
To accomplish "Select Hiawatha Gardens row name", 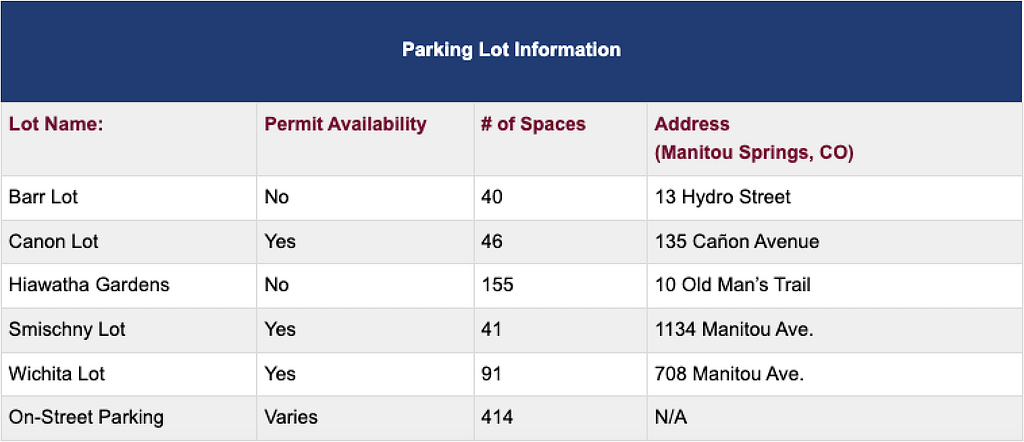I will click(89, 285).
